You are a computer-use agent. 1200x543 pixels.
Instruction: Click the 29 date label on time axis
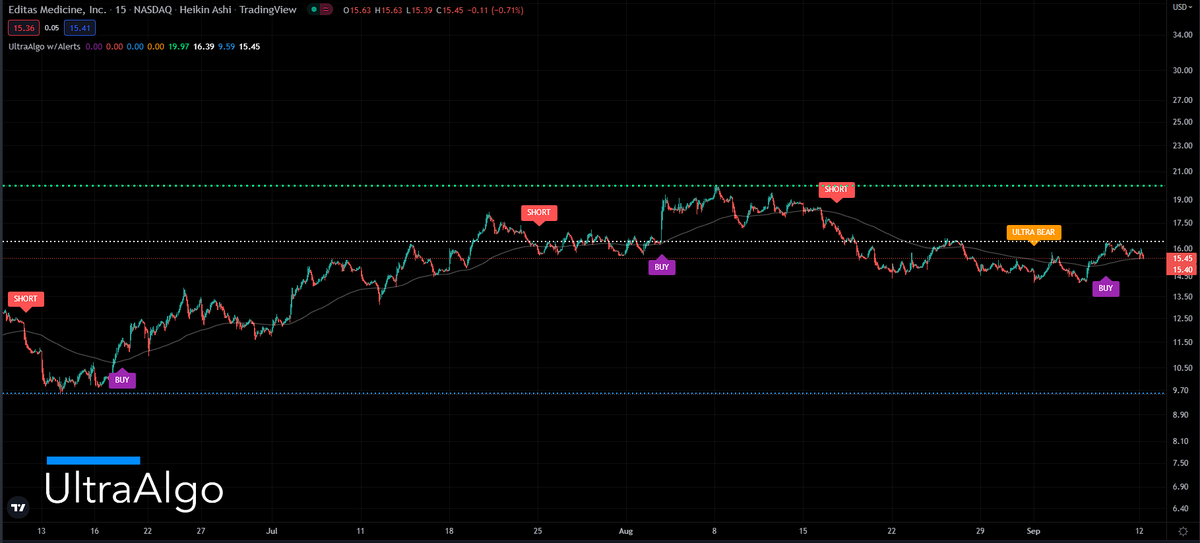pos(981,531)
